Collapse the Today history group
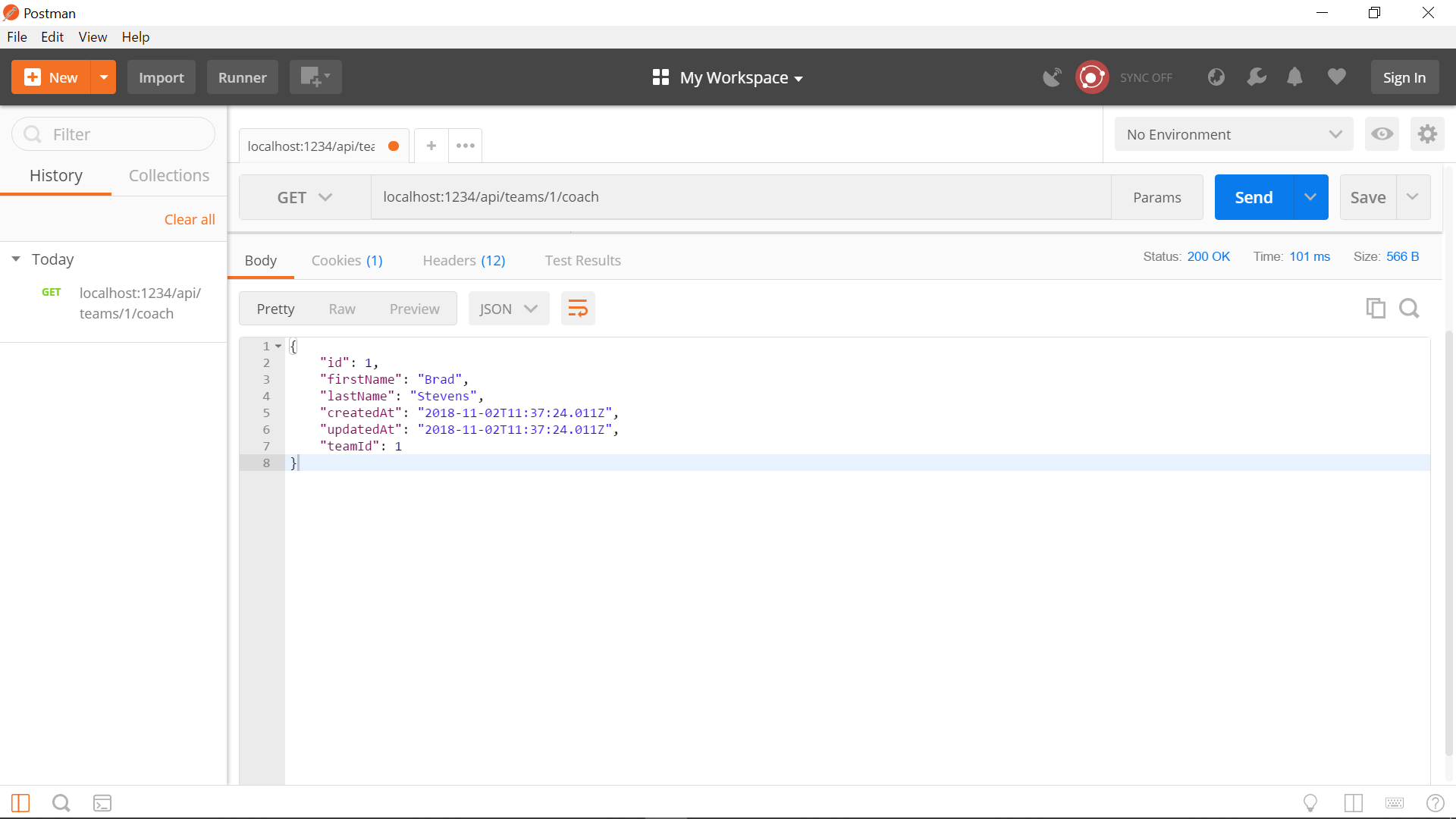The height and width of the screenshot is (819, 1456). [16, 259]
